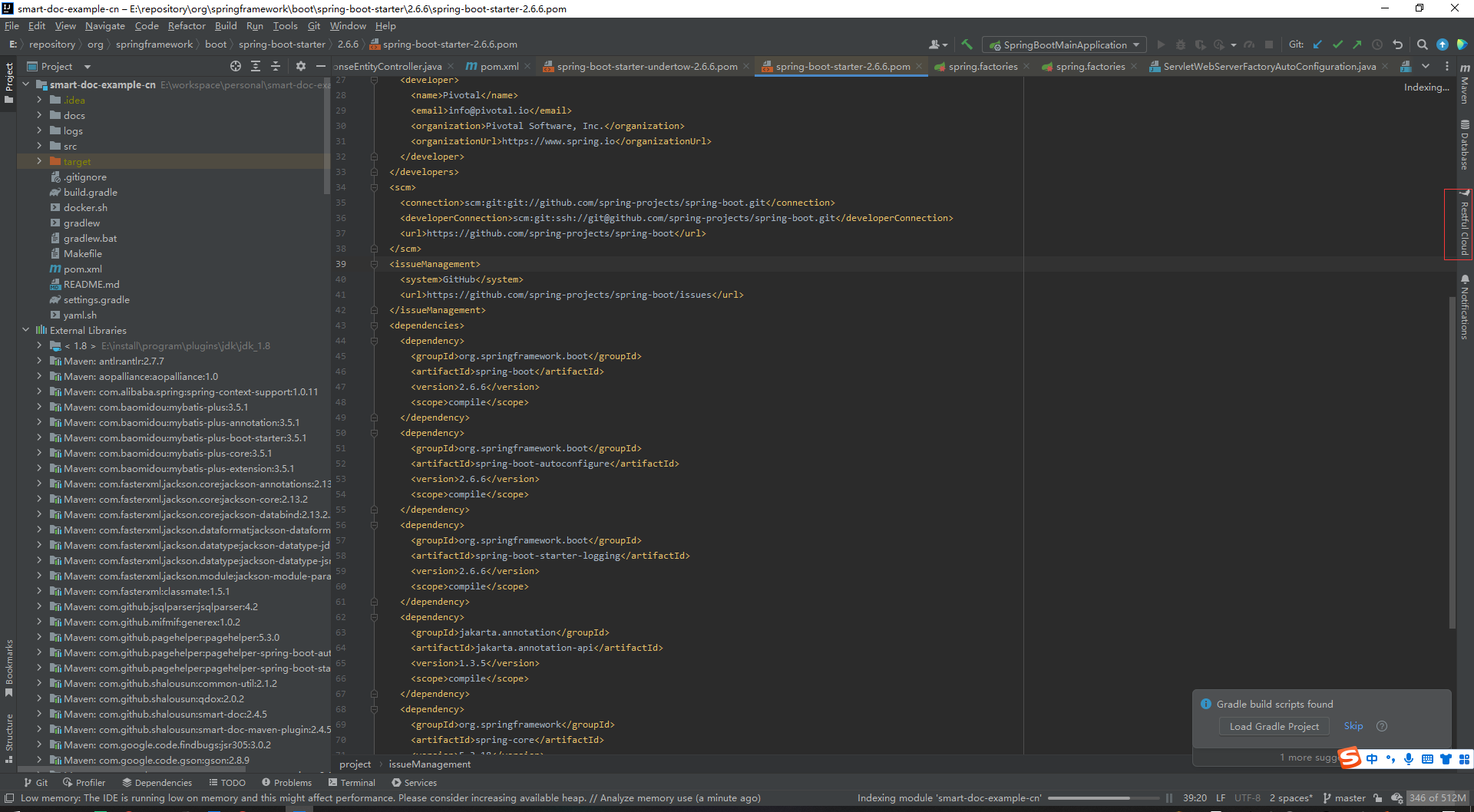
Task: Hide the Project tool window
Action: (x=321, y=67)
